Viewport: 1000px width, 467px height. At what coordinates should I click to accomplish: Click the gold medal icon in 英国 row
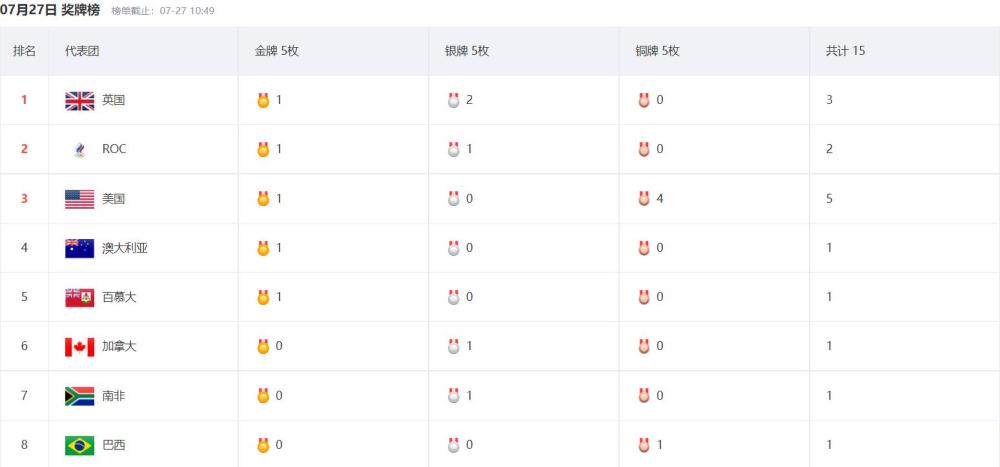[264, 100]
